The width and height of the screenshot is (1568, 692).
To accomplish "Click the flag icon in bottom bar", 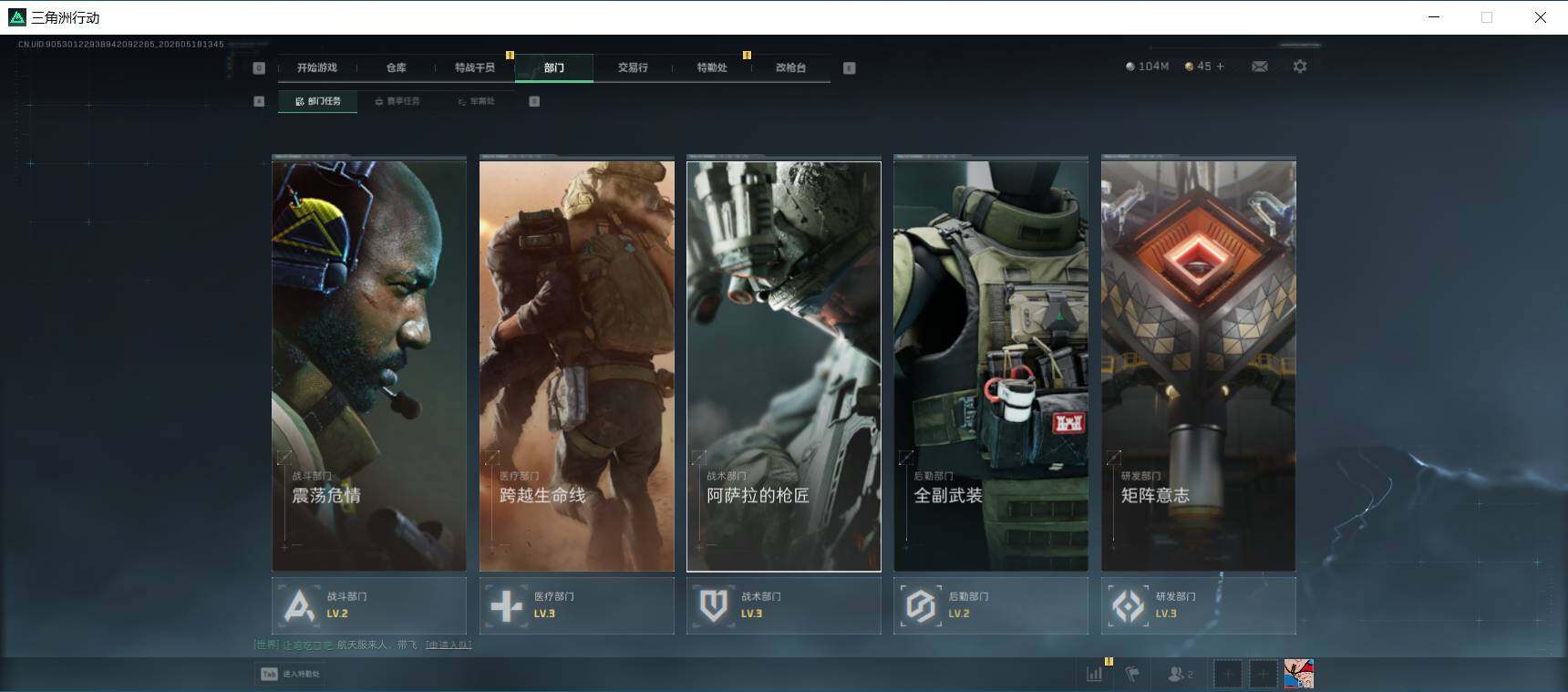I will pyautogui.click(x=1132, y=674).
